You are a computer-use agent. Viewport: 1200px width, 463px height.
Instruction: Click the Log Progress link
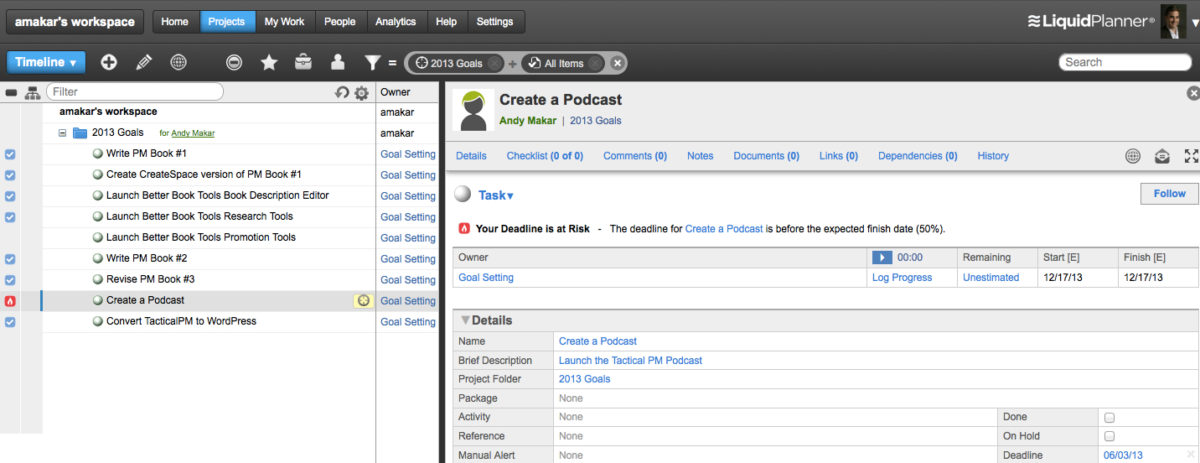(902, 278)
